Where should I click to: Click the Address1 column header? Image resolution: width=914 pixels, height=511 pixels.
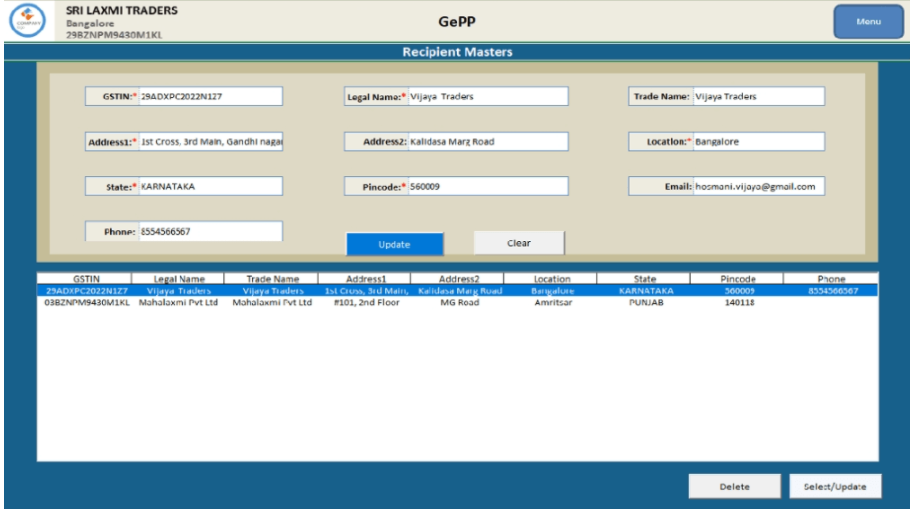coord(365,279)
